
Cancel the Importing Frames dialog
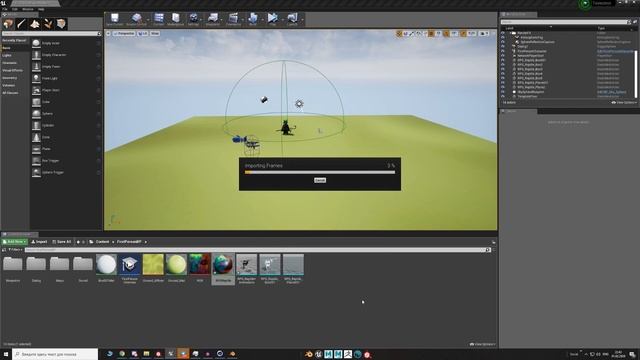[x=320, y=180]
